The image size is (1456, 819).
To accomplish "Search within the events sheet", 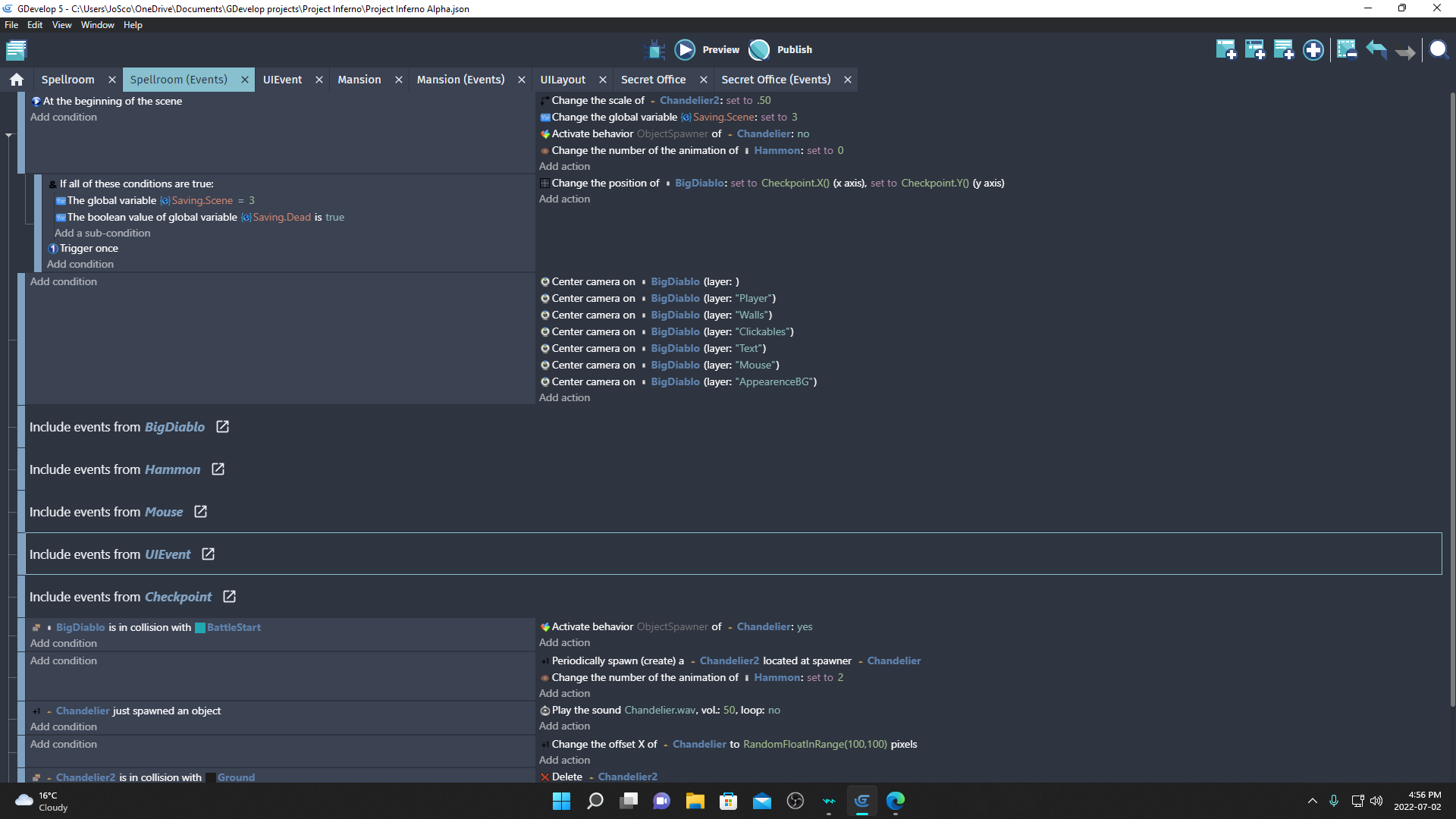I will [1439, 49].
